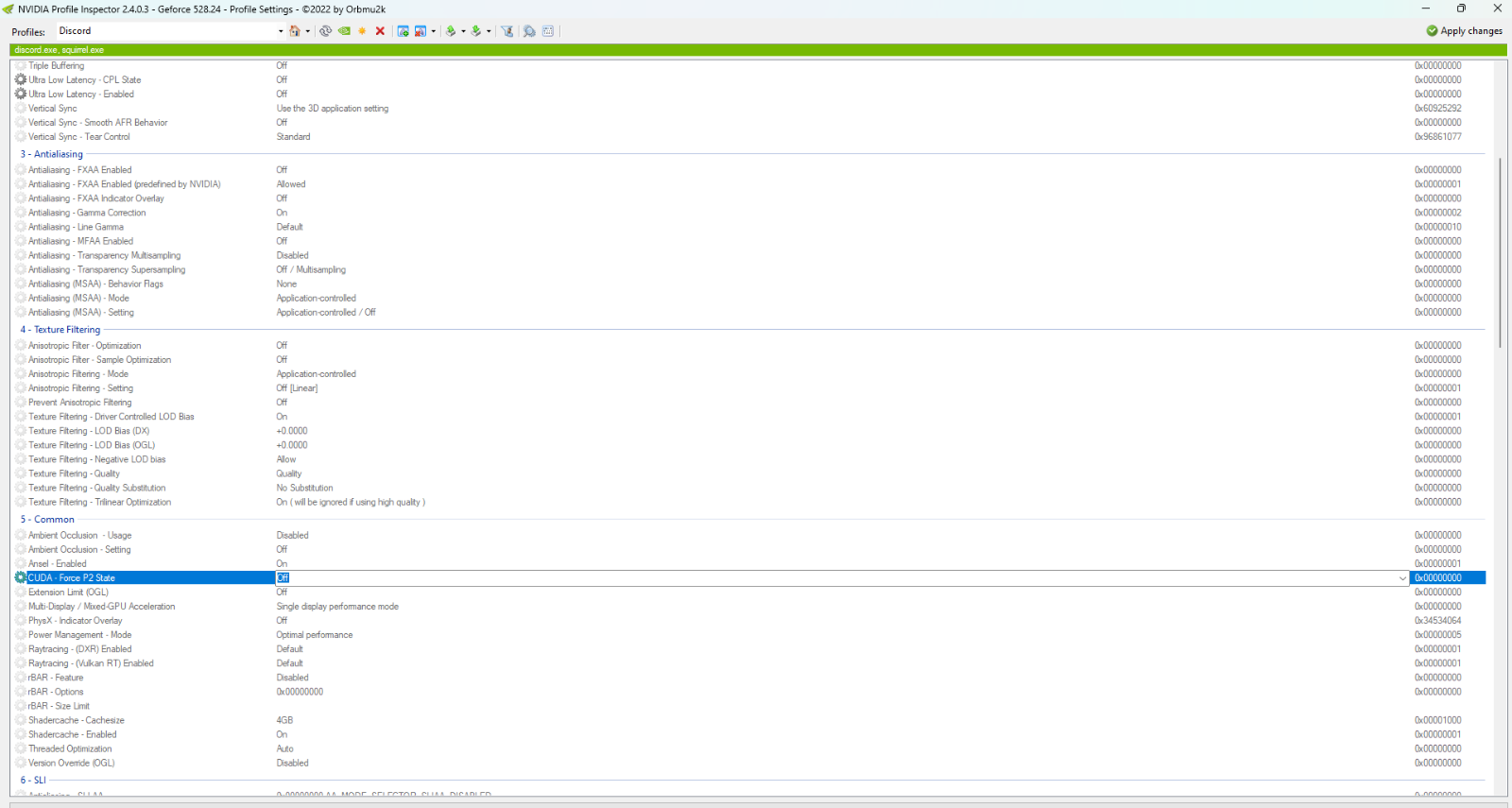1512x808 pixels.
Task: Click the green check icon in Apply changes
Action: [1432, 31]
